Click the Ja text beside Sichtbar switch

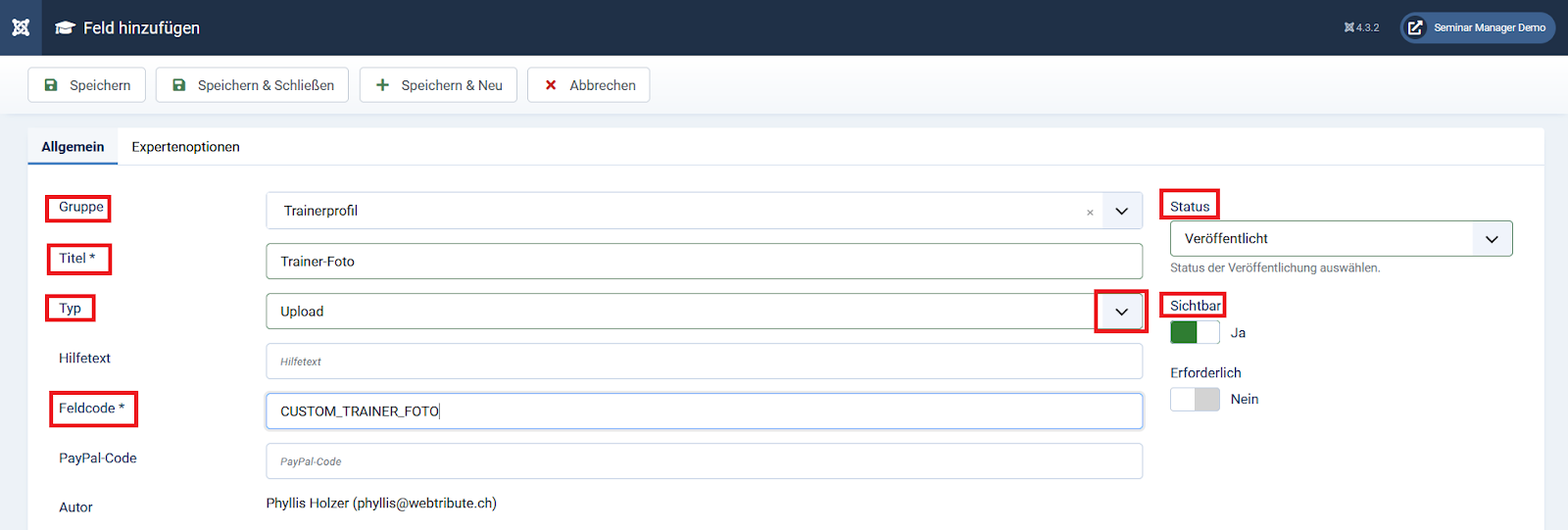(1238, 333)
